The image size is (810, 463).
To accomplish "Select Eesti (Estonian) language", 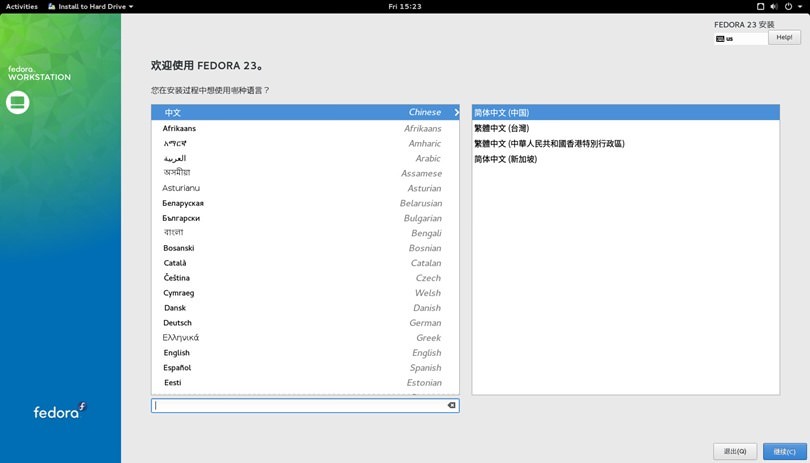I will click(x=305, y=383).
